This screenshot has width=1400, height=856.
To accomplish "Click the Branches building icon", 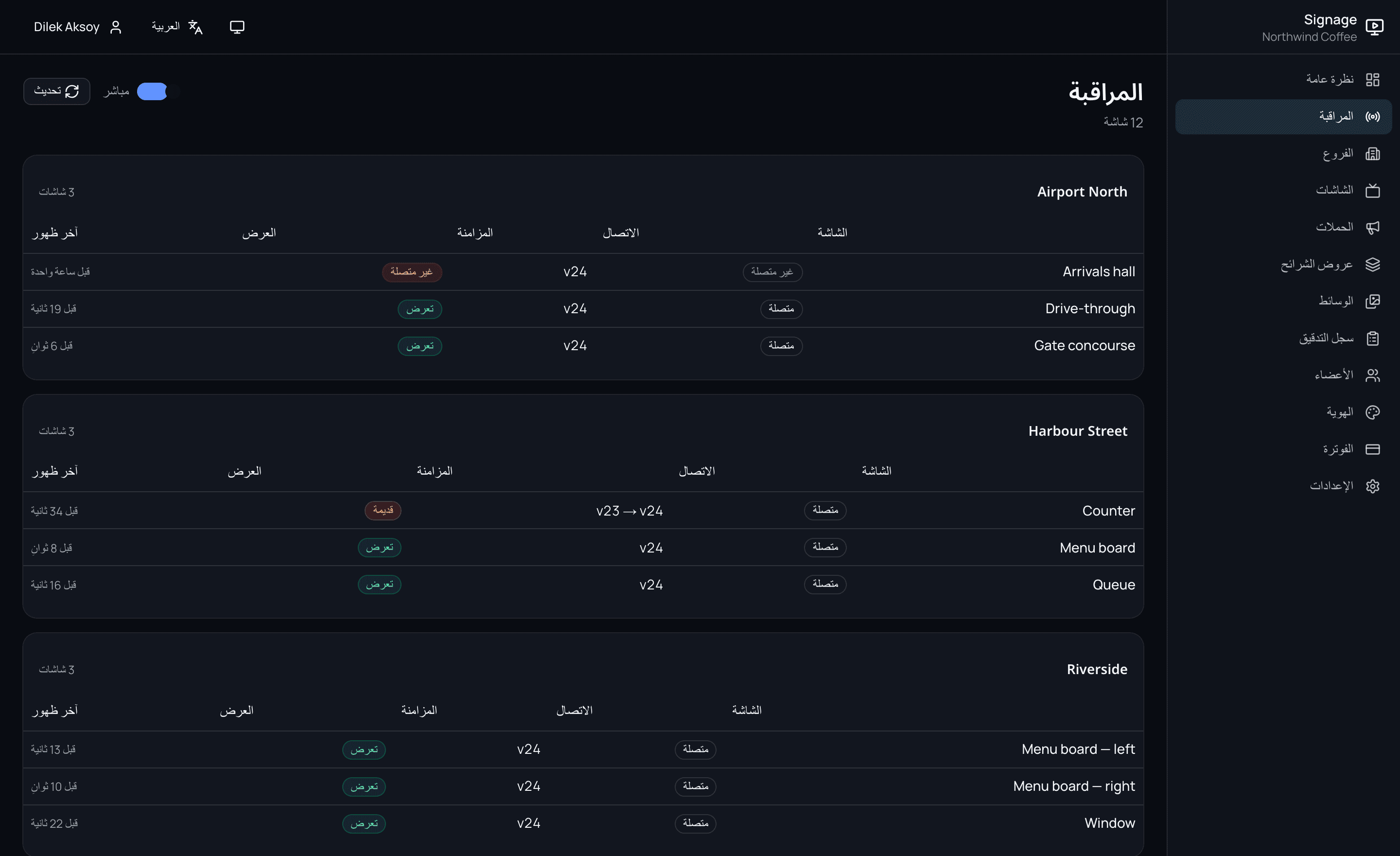I will (1372, 154).
